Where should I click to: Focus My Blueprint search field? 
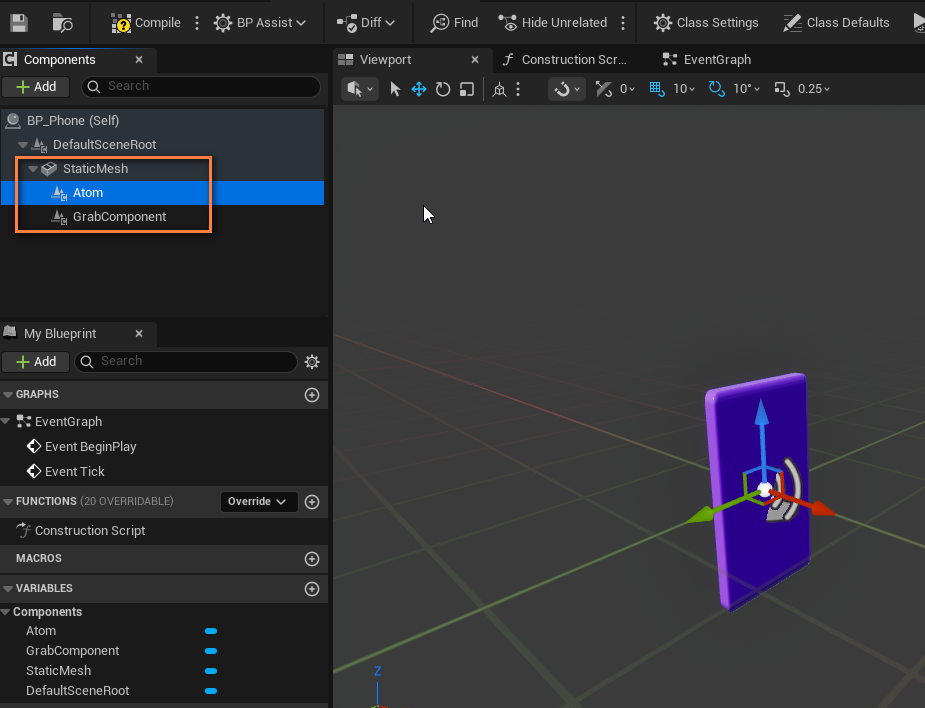(186, 362)
